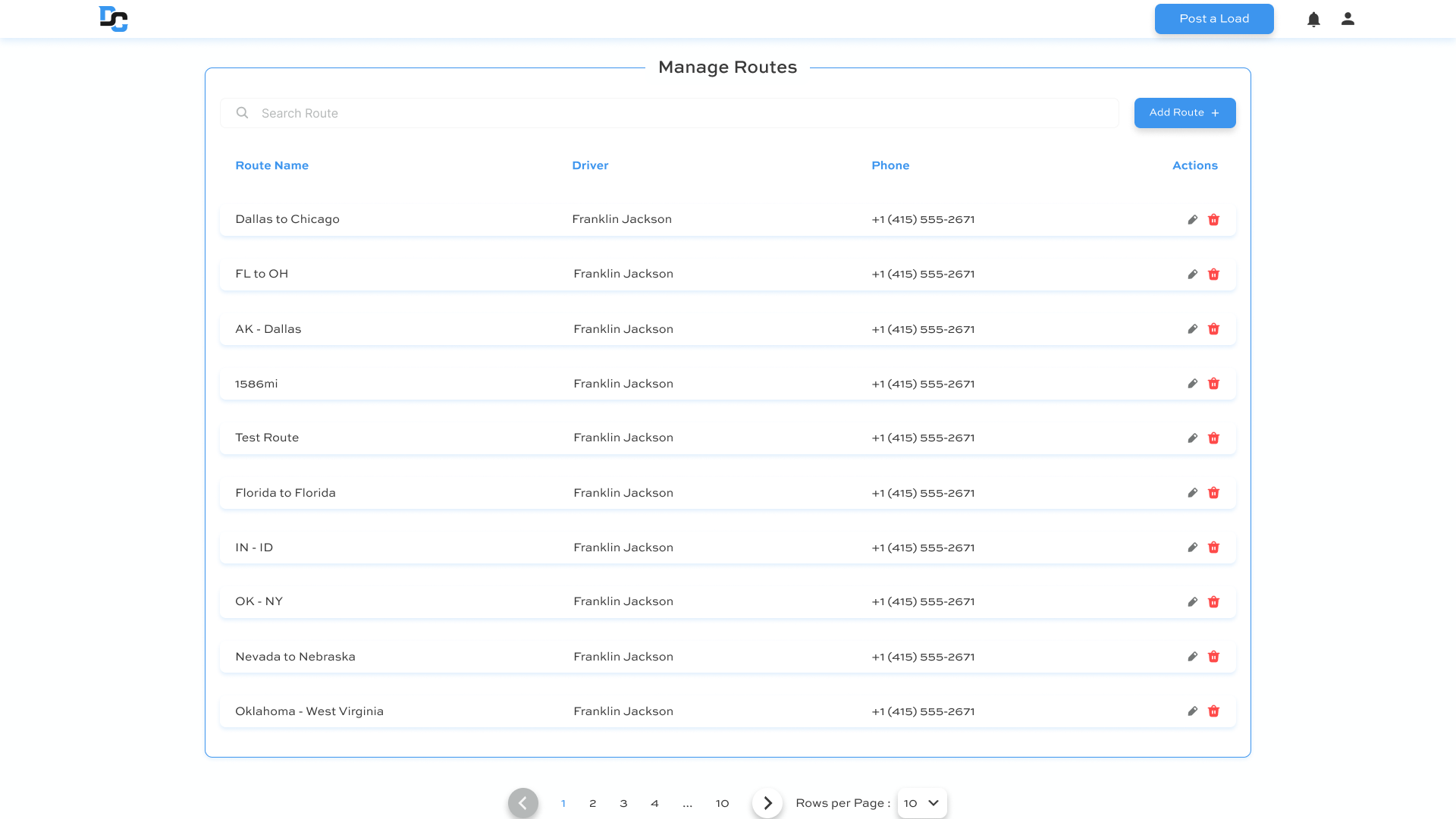Click driver name in Test Route row
The image size is (1456, 819).
click(623, 438)
